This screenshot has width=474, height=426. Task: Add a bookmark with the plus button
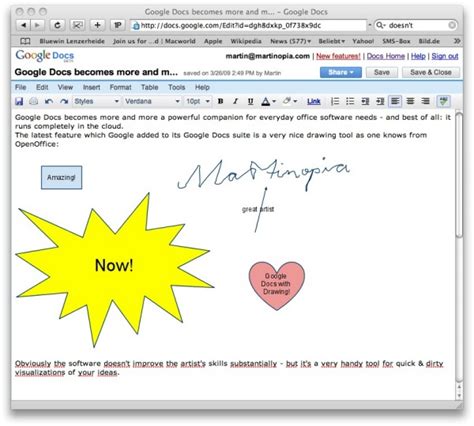97,25
